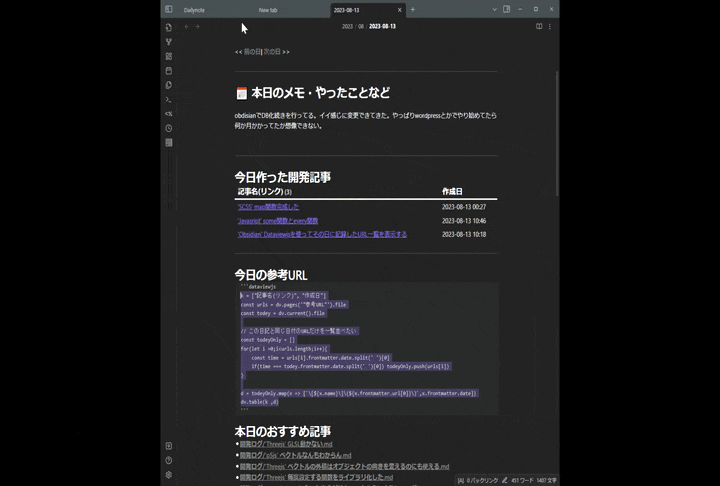Click the 本日のメモ・やったことなど heading
This screenshot has height=486, width=720.
pyautogui.click(x=321, y=93)
